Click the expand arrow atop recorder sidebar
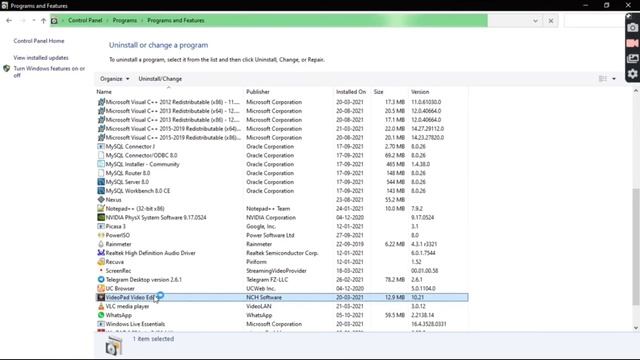 click(629, 16)
